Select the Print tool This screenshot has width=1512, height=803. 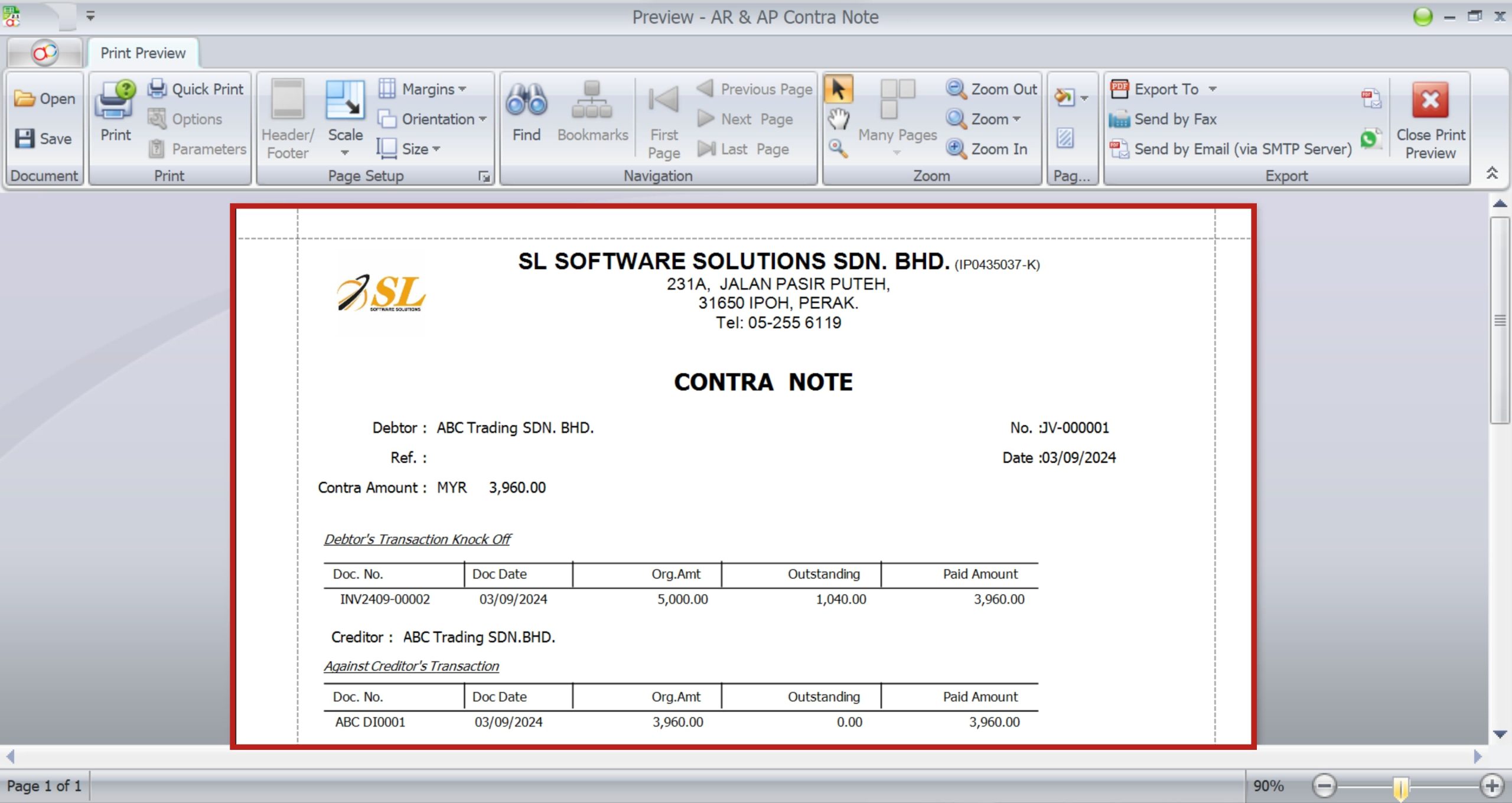(x=115, y=115)
